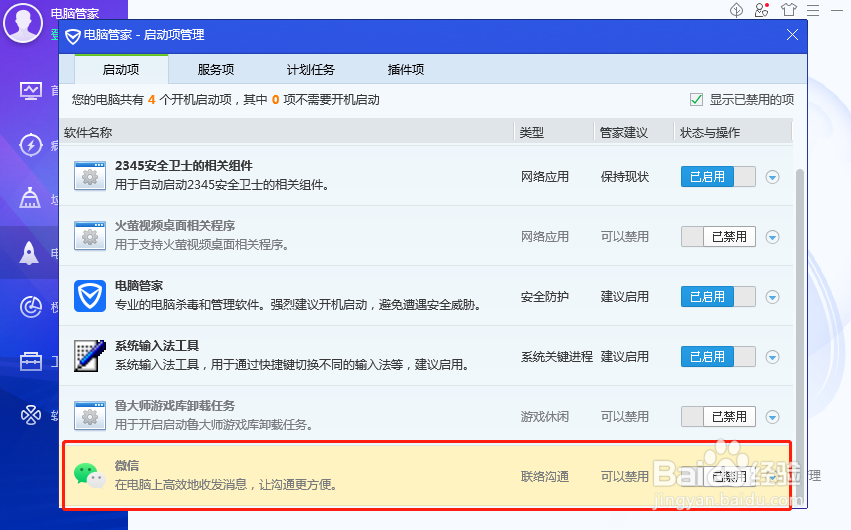Screen dimensions: 851x530
Task: Toggle 微信 已禁用 switch
Action: click(718, 476)
